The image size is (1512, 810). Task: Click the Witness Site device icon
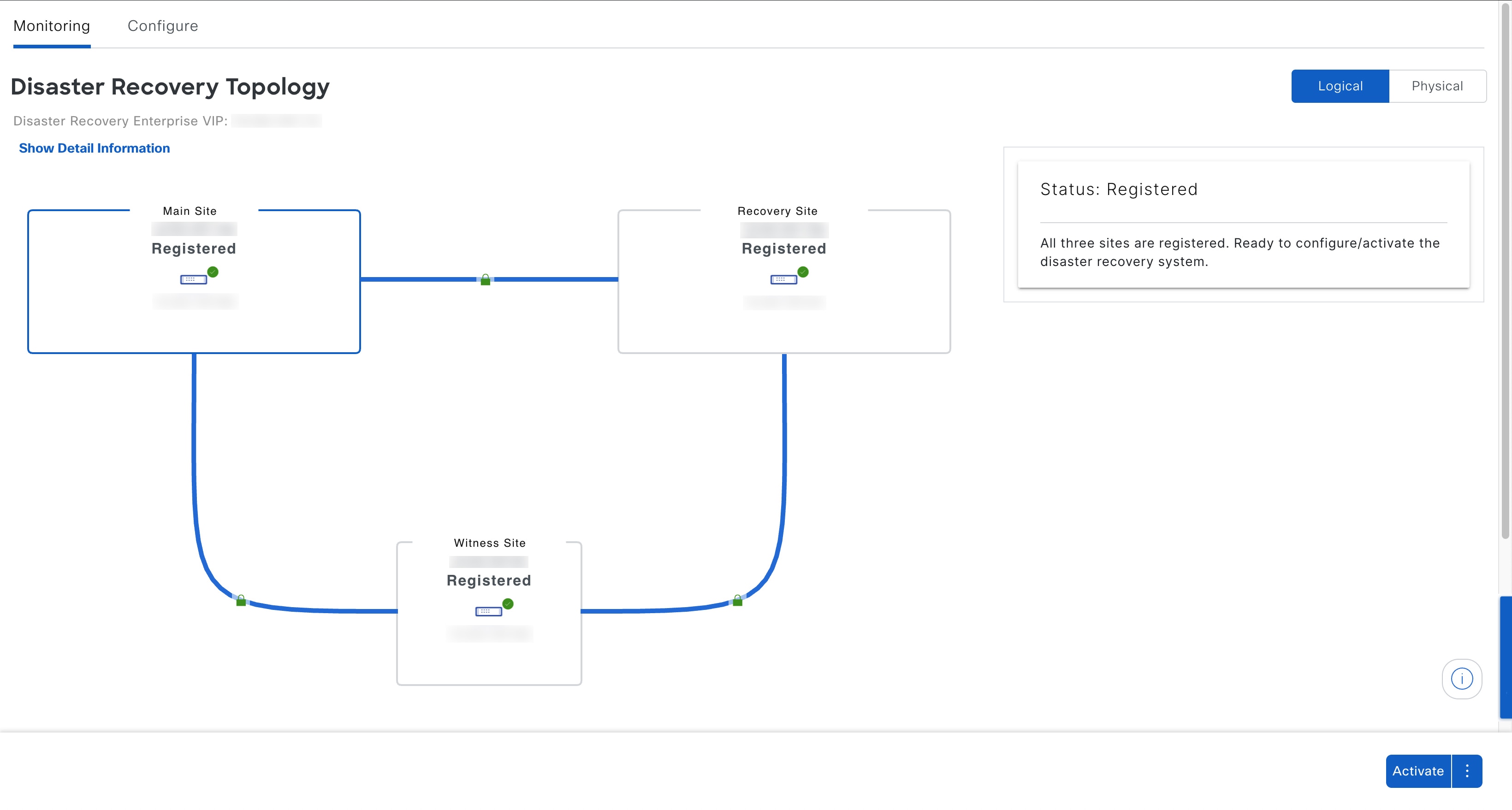click(x=488, y=612)
